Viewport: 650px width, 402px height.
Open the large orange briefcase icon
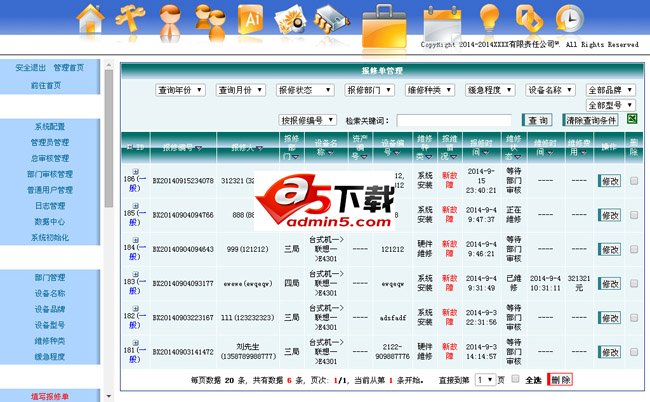(x=384, y=27)
